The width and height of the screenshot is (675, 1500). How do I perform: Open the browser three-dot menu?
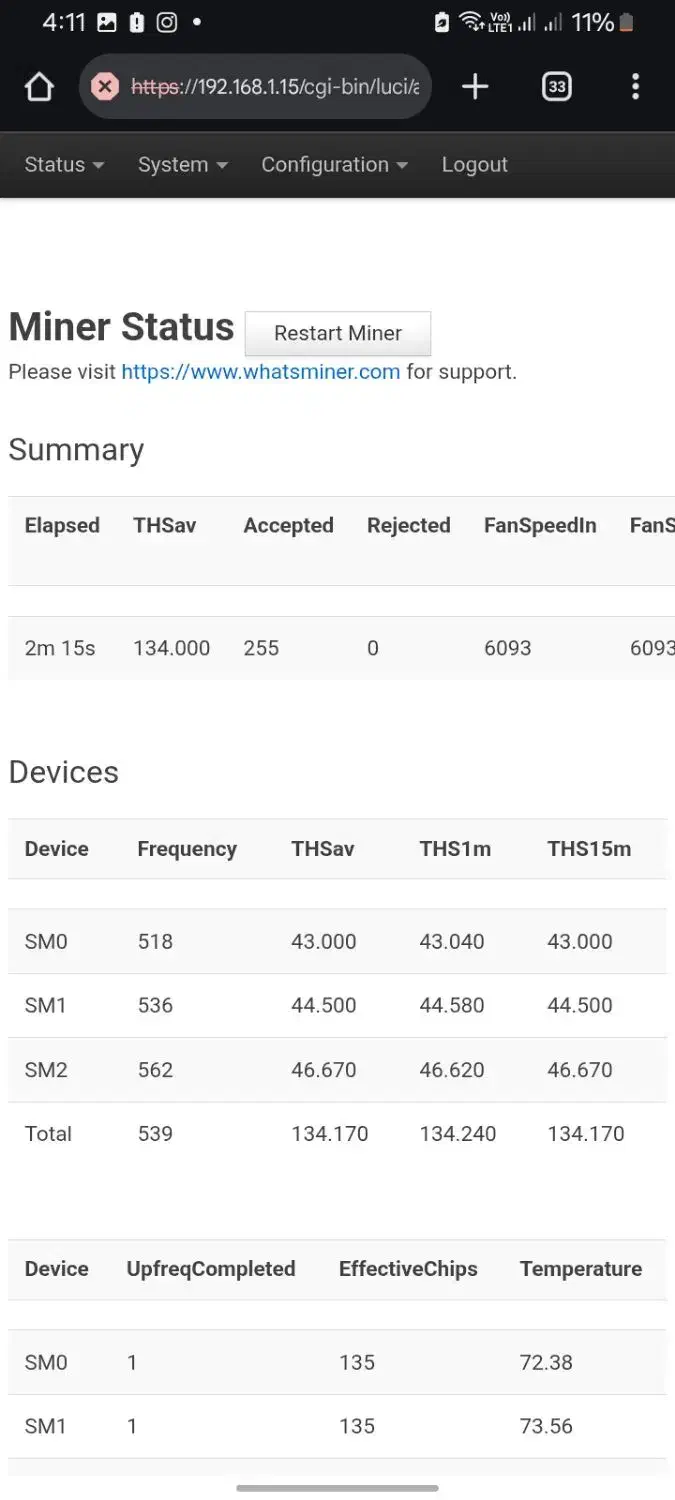[635, 87]
